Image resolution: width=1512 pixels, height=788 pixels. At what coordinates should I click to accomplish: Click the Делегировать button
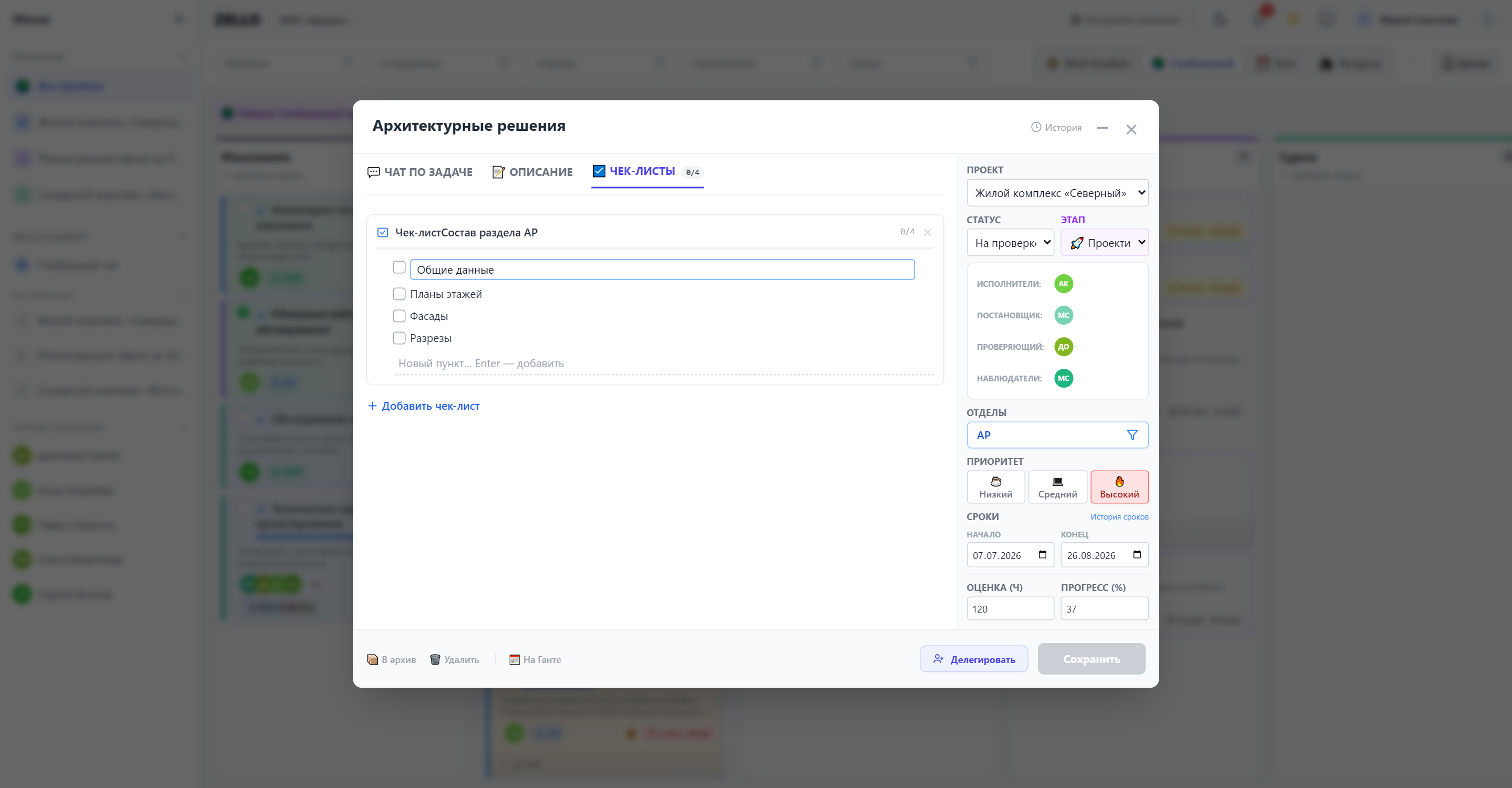tap(974, 659)
